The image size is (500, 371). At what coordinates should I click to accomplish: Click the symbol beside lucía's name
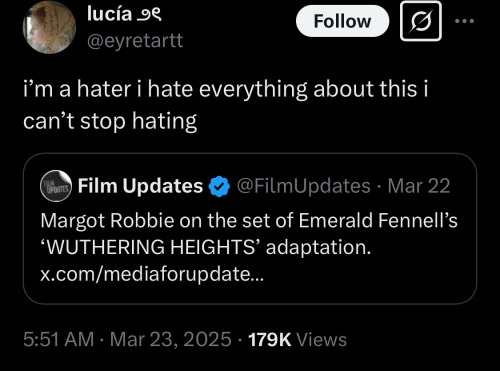pos(149,15)
